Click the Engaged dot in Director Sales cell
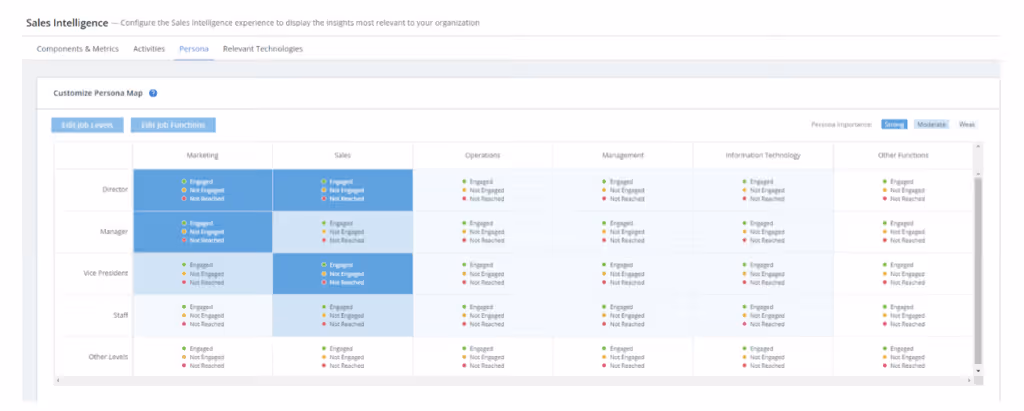This screenshot has width=1024, height=411. tap(324, 182)
